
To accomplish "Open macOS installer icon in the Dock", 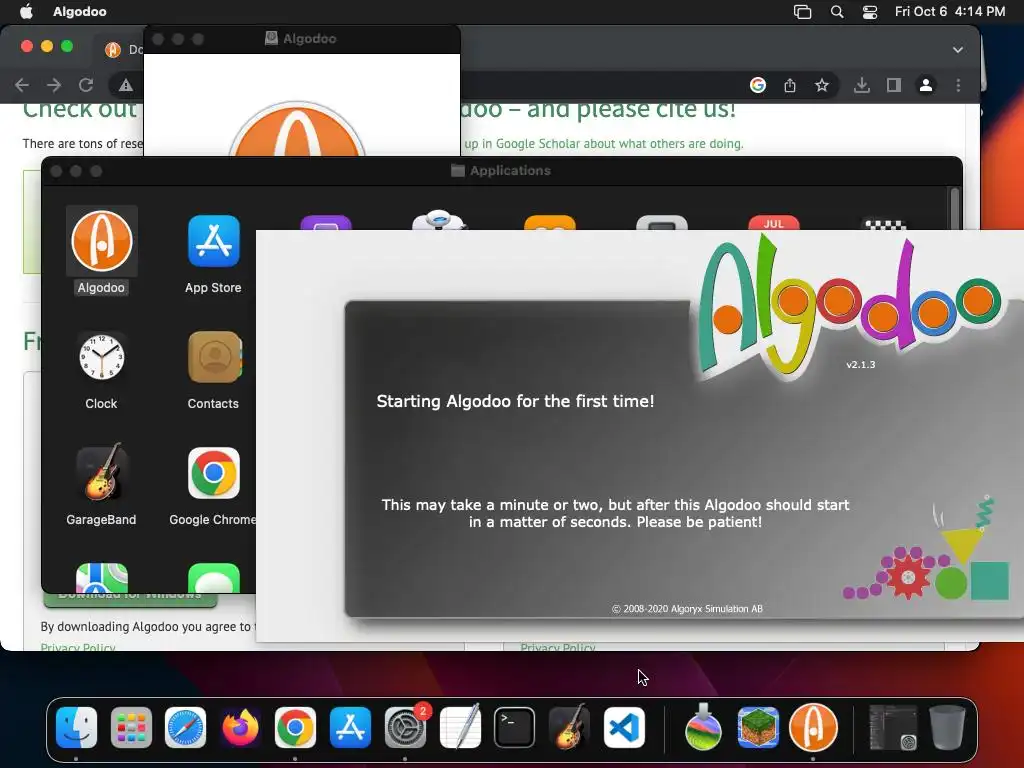I will click(703, 728).
